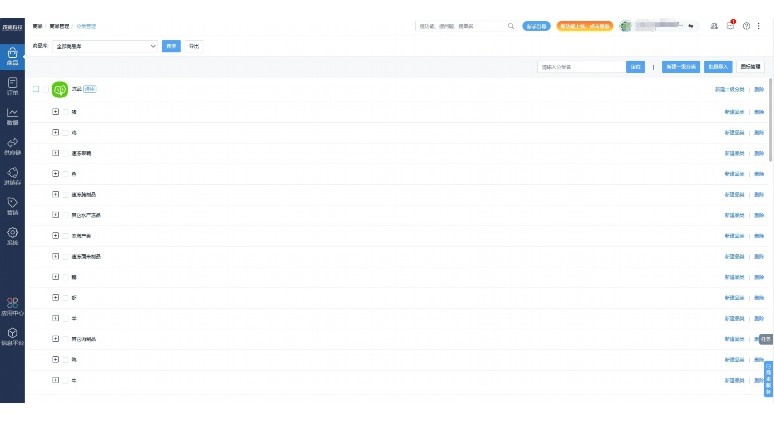Click the 牛 category name text
774x421 pixels.
click(x=74, y=381)
